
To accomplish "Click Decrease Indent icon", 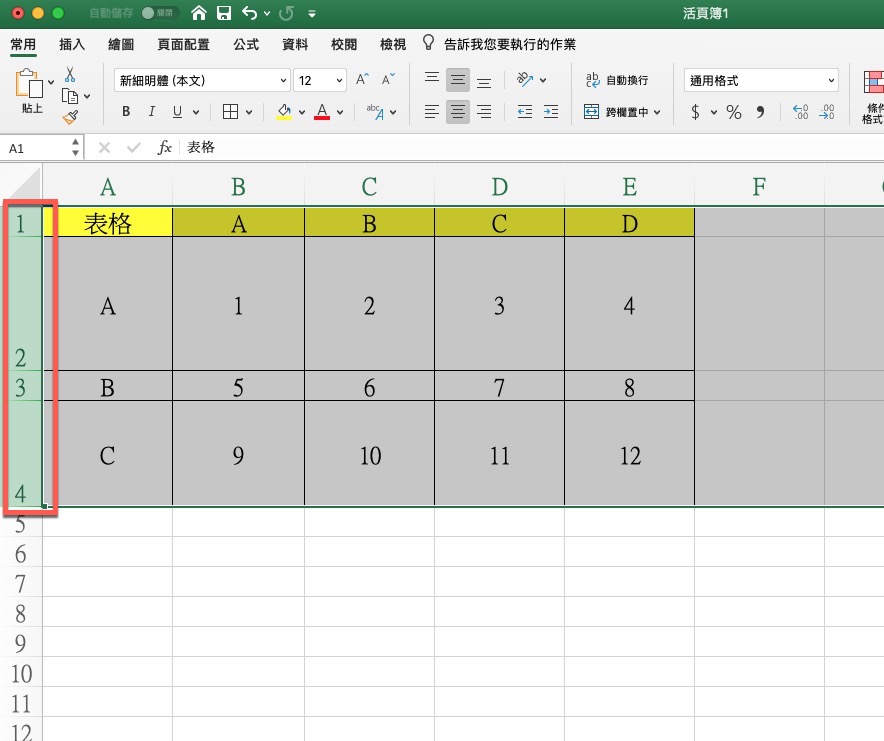I will 525,112.
